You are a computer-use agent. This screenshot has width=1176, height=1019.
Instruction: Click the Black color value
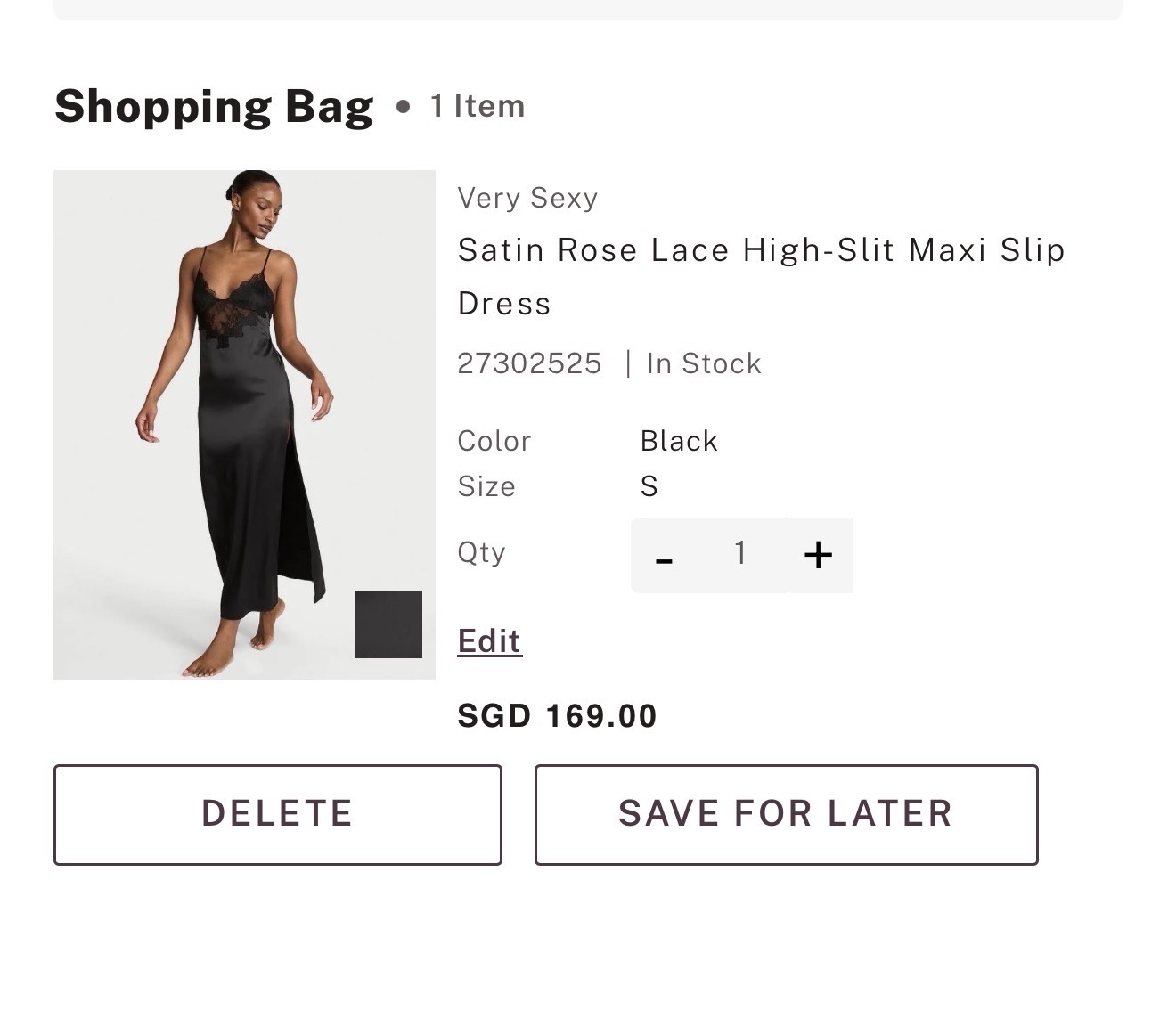coord(679,441)
